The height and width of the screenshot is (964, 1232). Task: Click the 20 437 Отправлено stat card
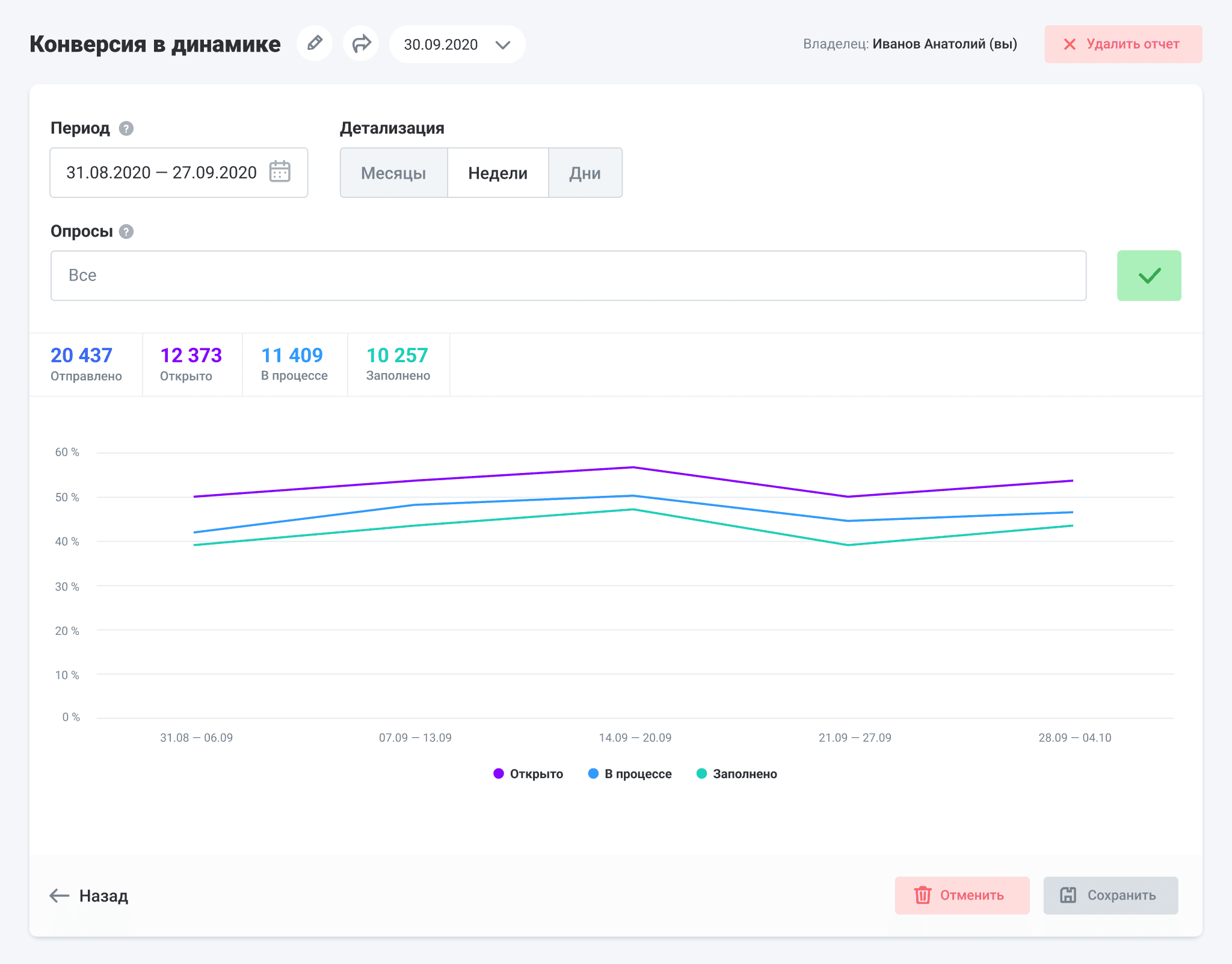(86, 364)
